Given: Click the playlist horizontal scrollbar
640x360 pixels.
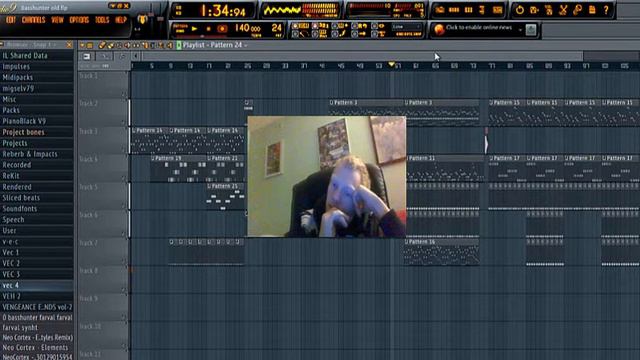Looking at the screenshot, I should coord(362,56).
